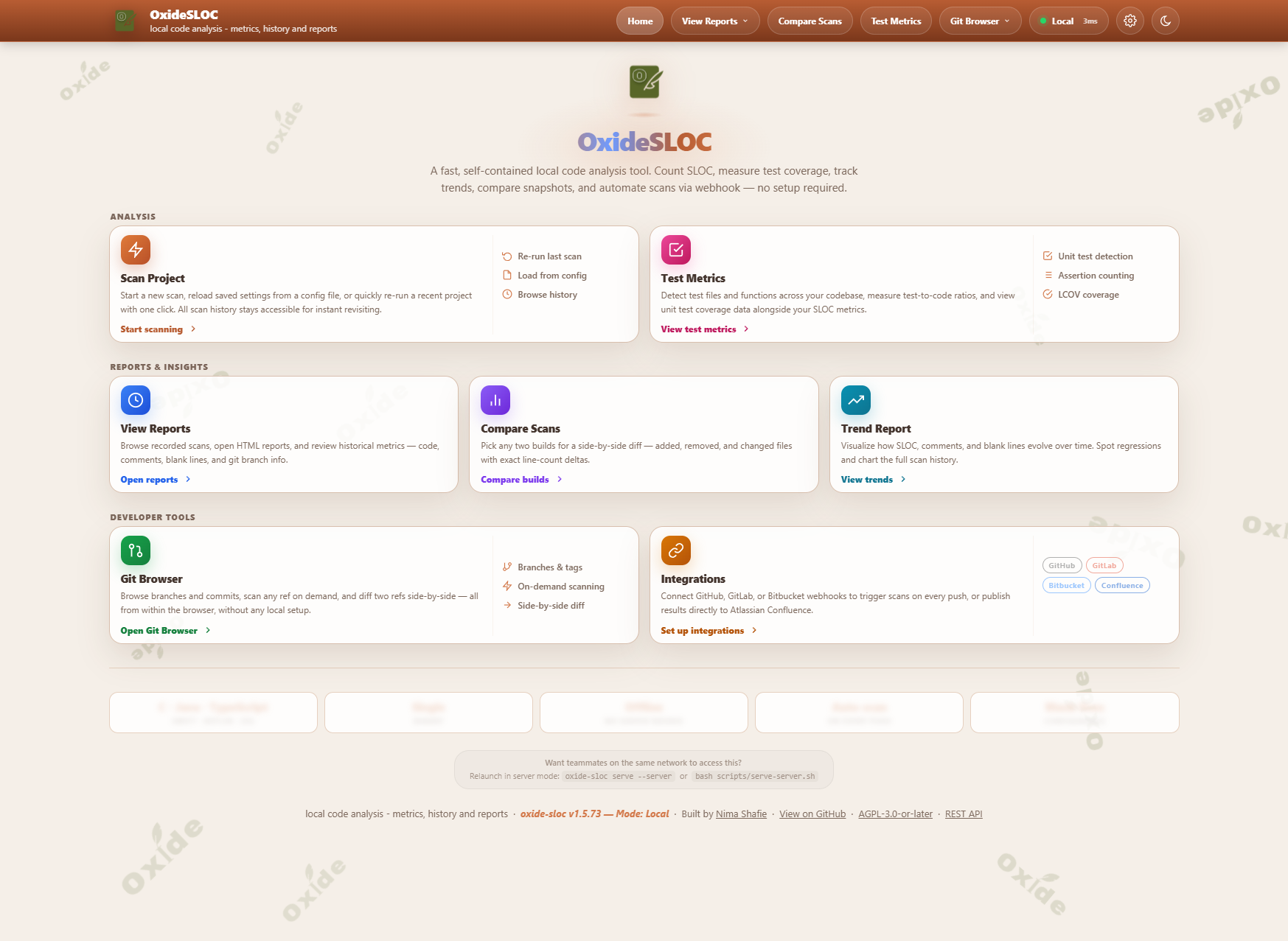
Task: Click the Open reports chevron arrow
Action: coord(188,479)
